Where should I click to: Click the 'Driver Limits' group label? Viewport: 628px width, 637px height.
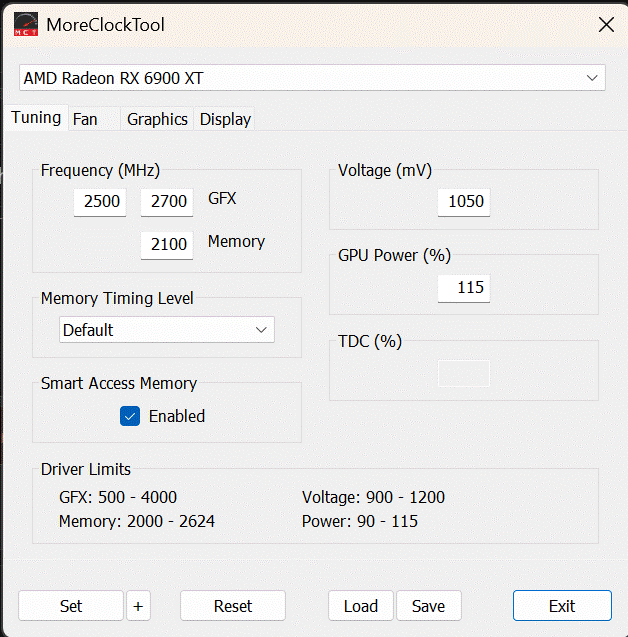(x=86, y=469)
